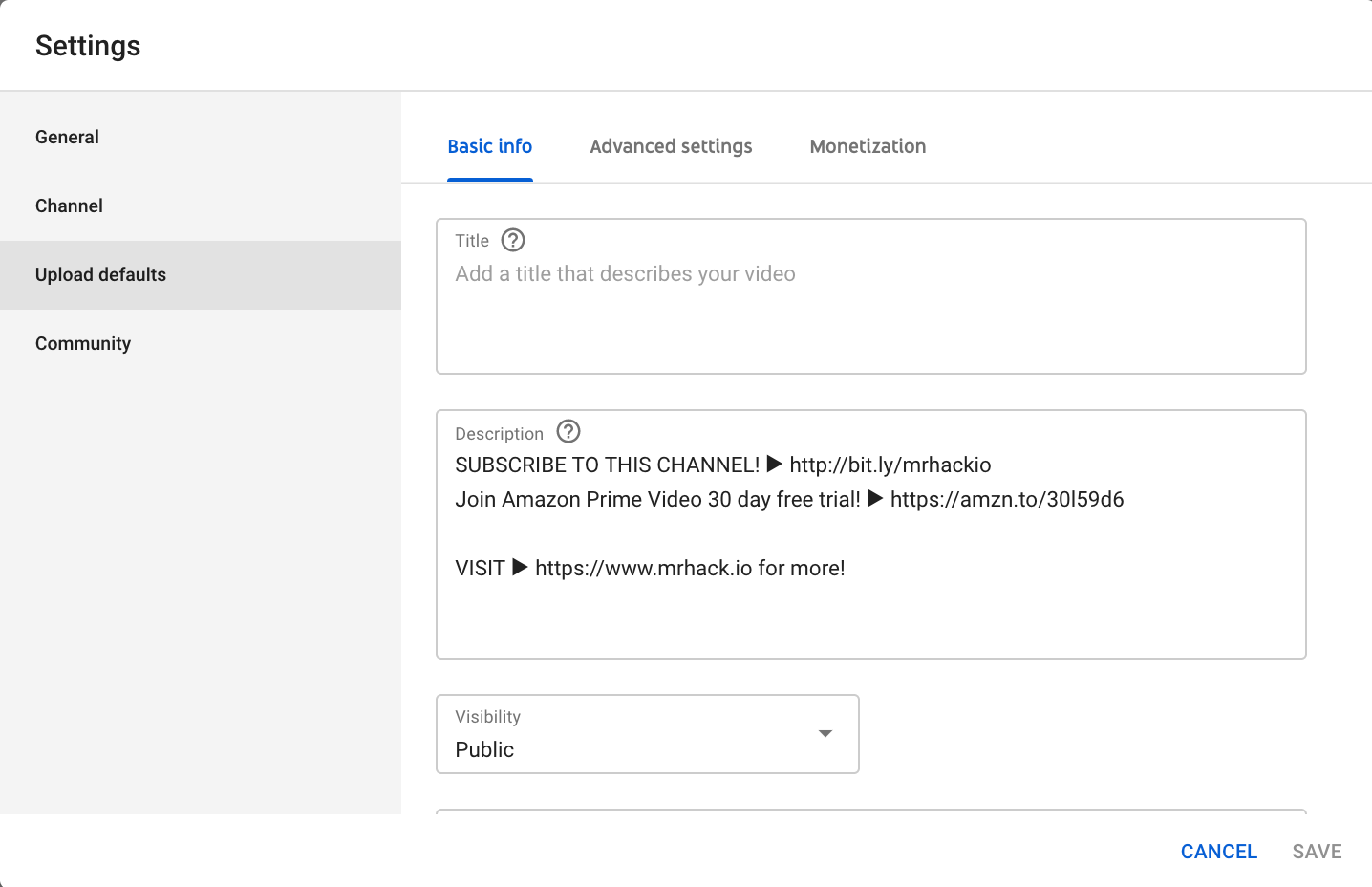
Task: Switch to the Basic info tab
Action: [x=489, y=146]
